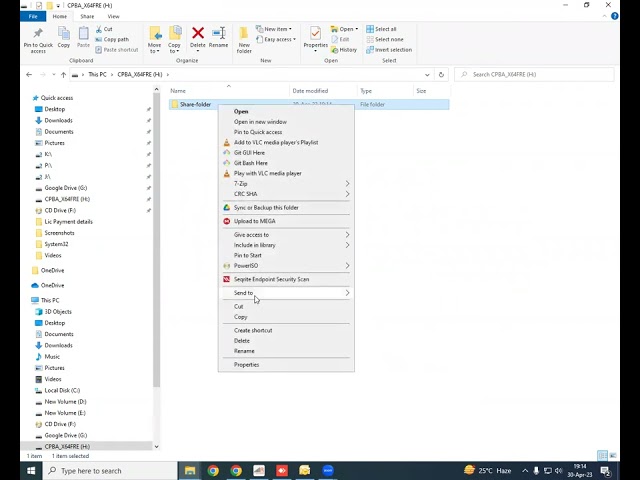The height and width of the screenshot is (480, 640).
Task: Click the Paste icon in the ribbon
Action: (x=83, y=38)
